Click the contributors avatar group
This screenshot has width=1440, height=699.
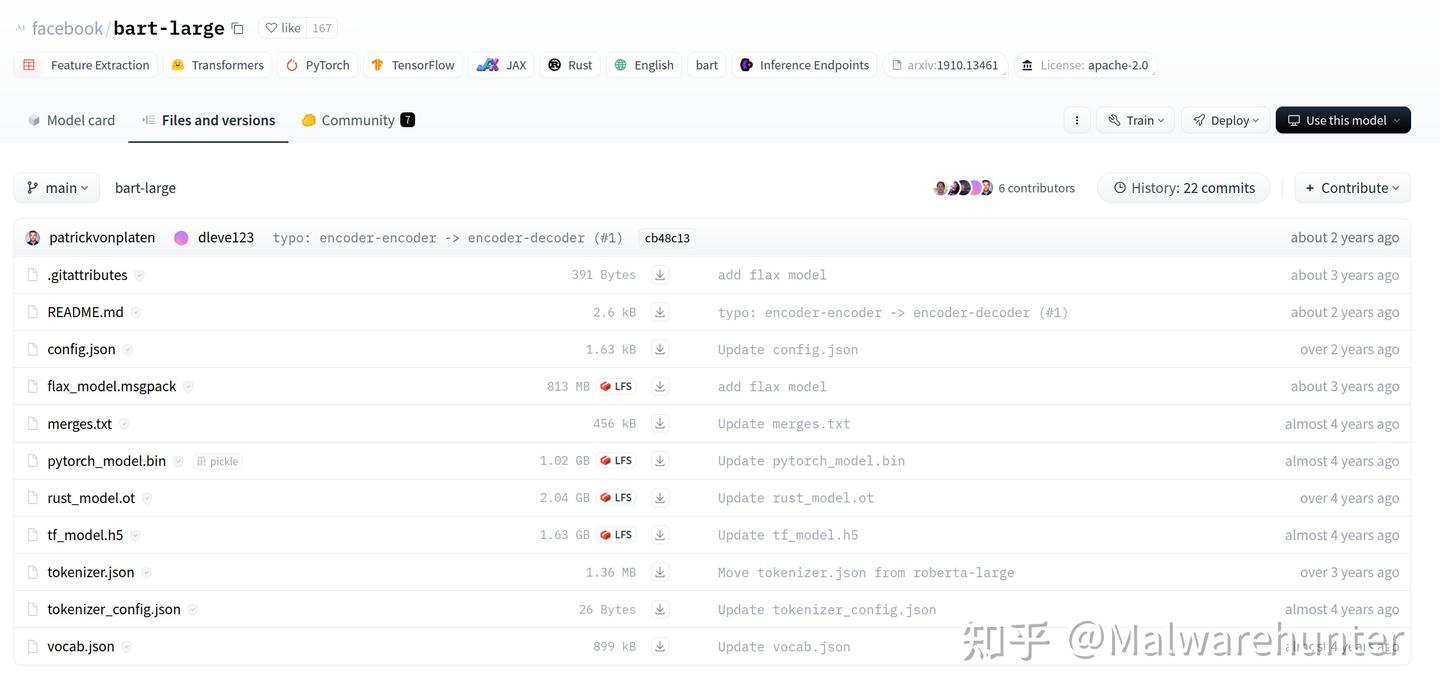tap(963, 188)
